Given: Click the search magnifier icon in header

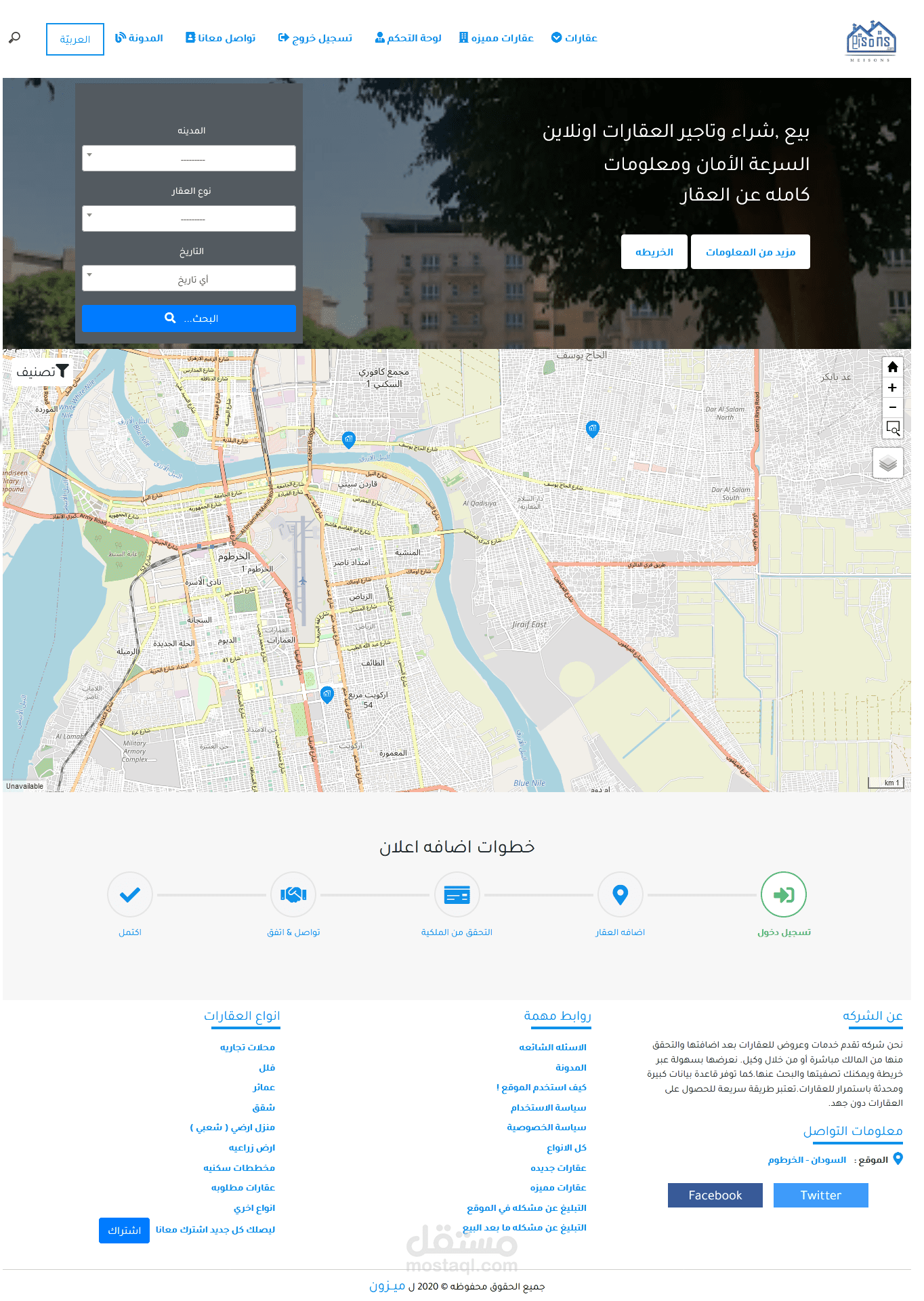Looking at the screenshot, I should click(14, 38).
